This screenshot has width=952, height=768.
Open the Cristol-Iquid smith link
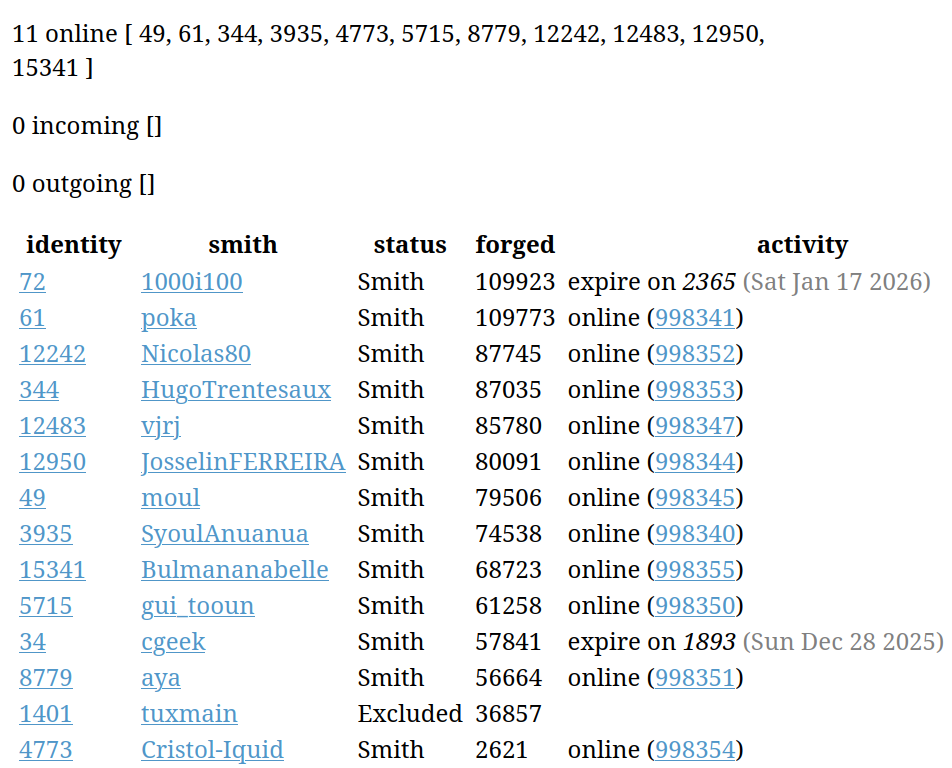pos(212,750)
